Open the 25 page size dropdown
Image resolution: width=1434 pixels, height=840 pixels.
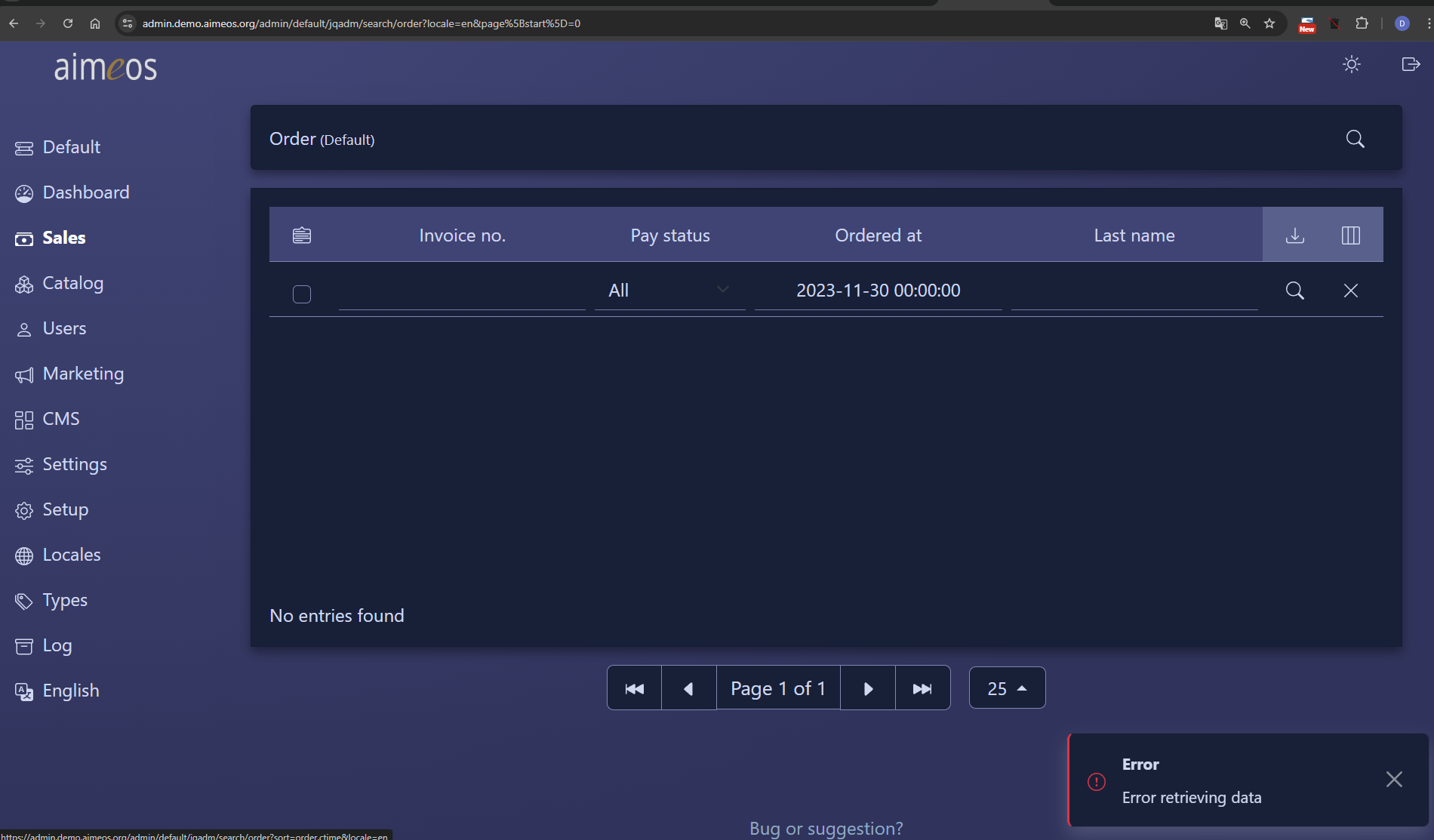coord(1008,688)
